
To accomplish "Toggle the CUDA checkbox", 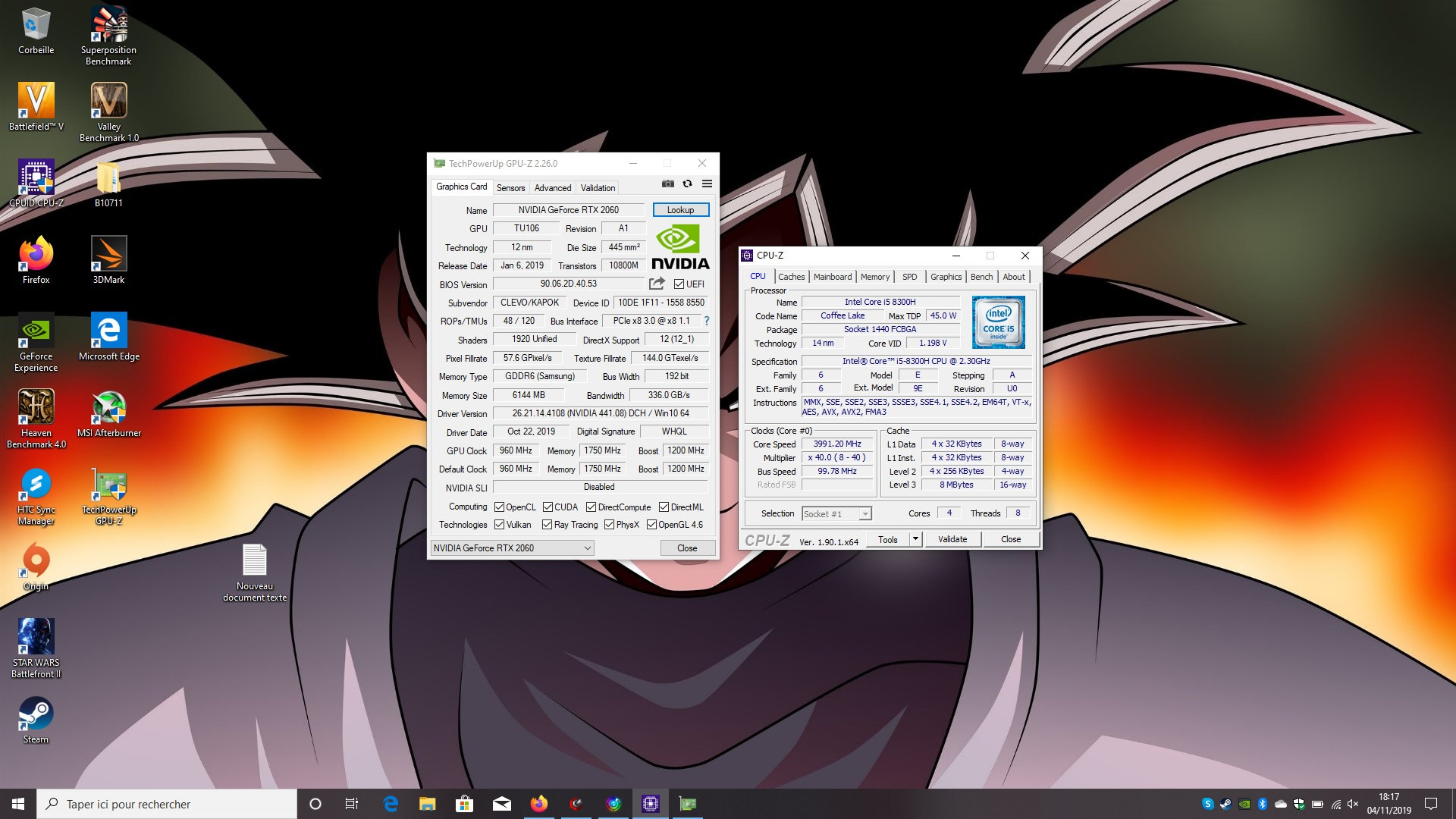I will point(547,507).
